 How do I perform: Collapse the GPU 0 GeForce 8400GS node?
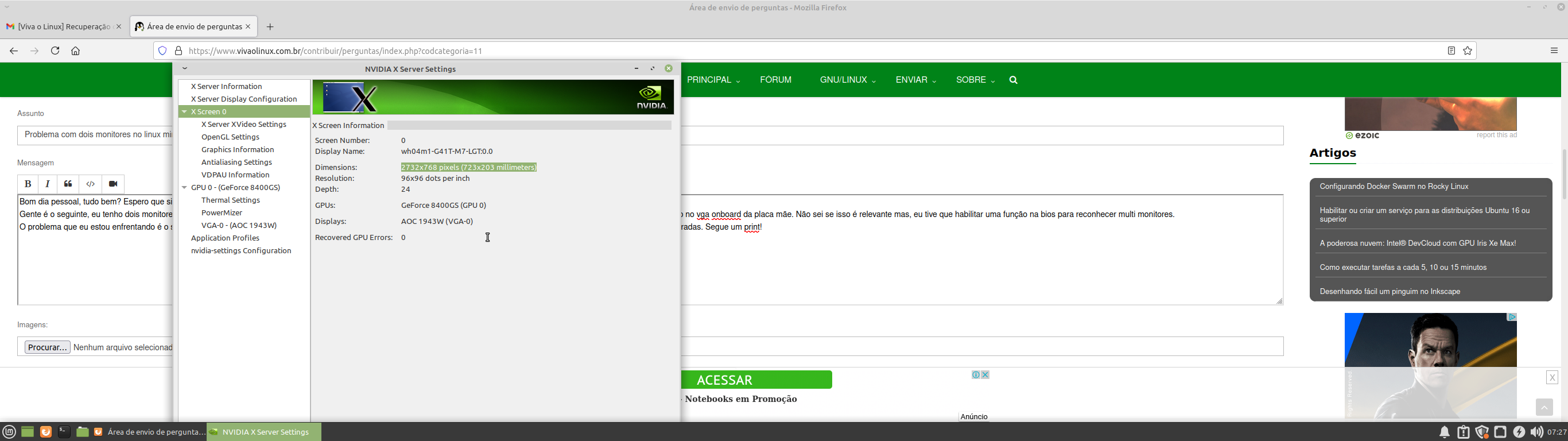point(184,188)
